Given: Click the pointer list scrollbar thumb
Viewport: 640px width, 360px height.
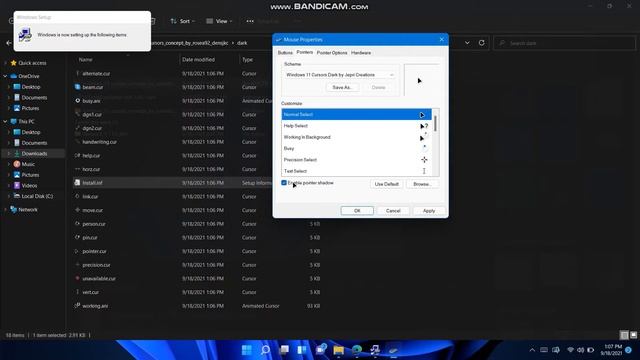Looking at the screenshot, I should click(x=436, y=123).
